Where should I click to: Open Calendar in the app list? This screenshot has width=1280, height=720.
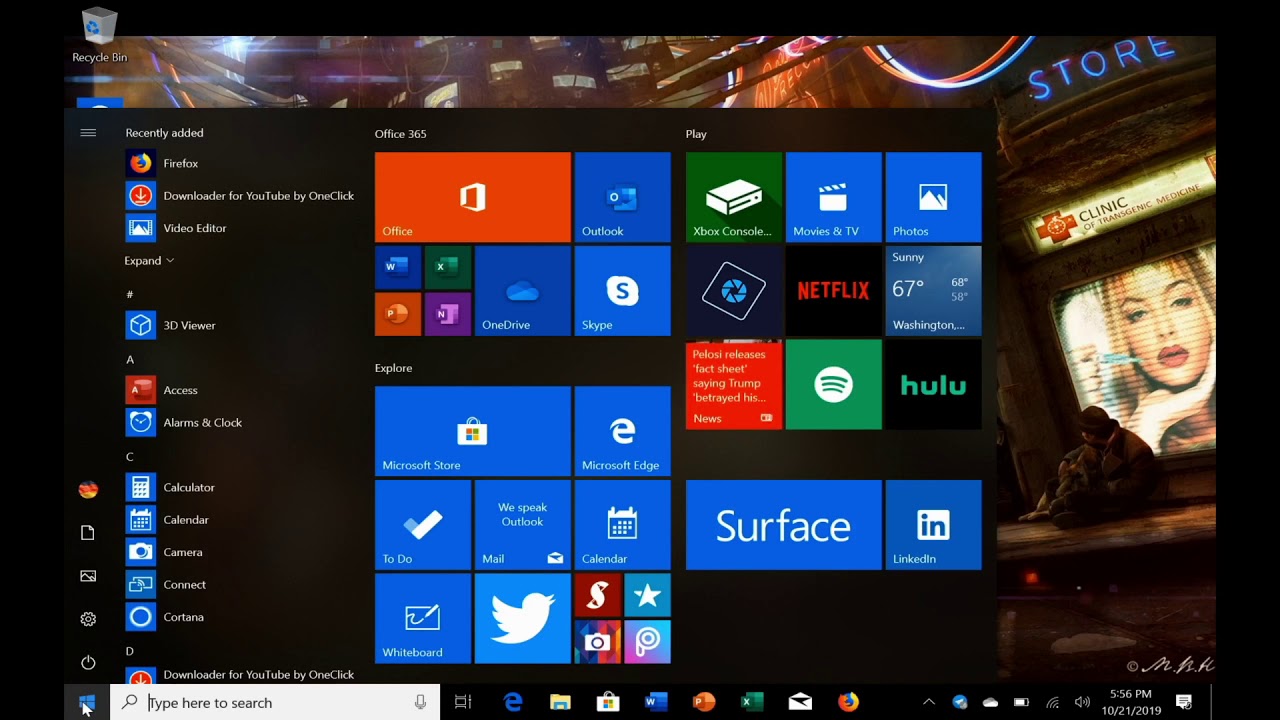pyautogui.click(x=240, y=520)
